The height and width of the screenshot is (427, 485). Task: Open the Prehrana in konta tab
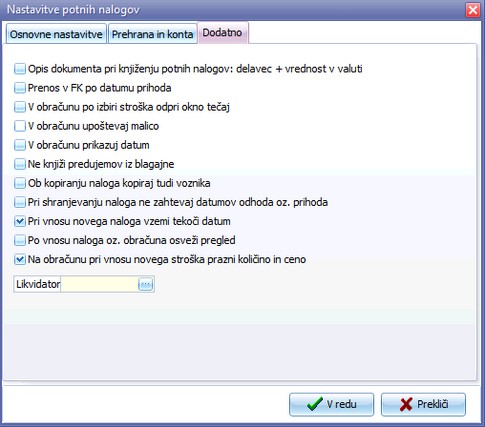pyautogui.click(x=152, y=34)
